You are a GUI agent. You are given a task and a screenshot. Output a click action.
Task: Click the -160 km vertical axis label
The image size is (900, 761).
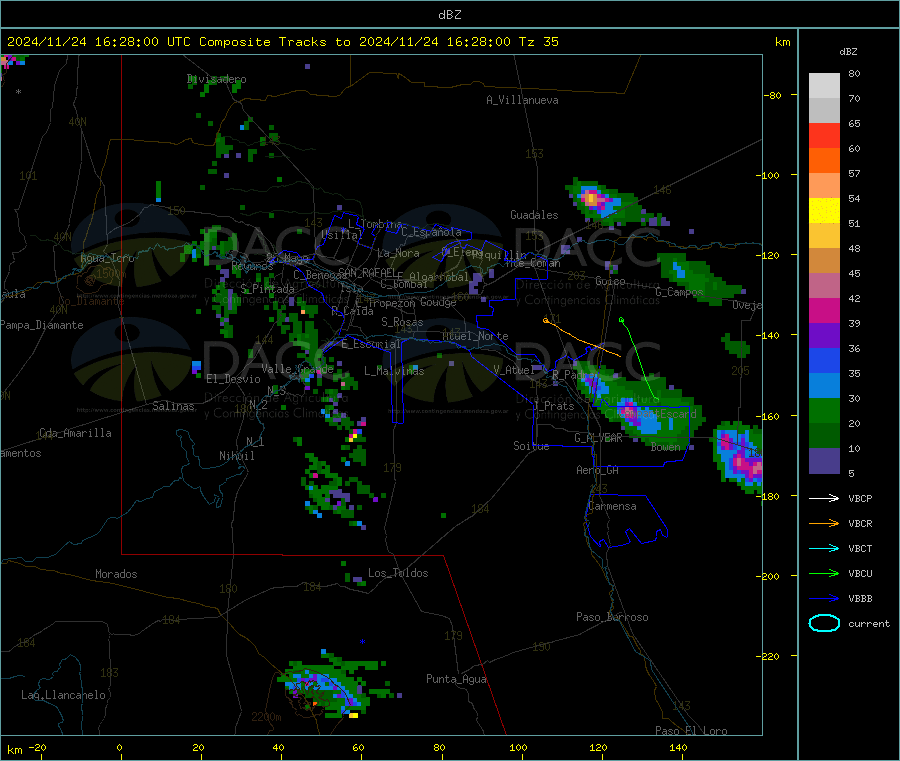click(x=767, y=416)
